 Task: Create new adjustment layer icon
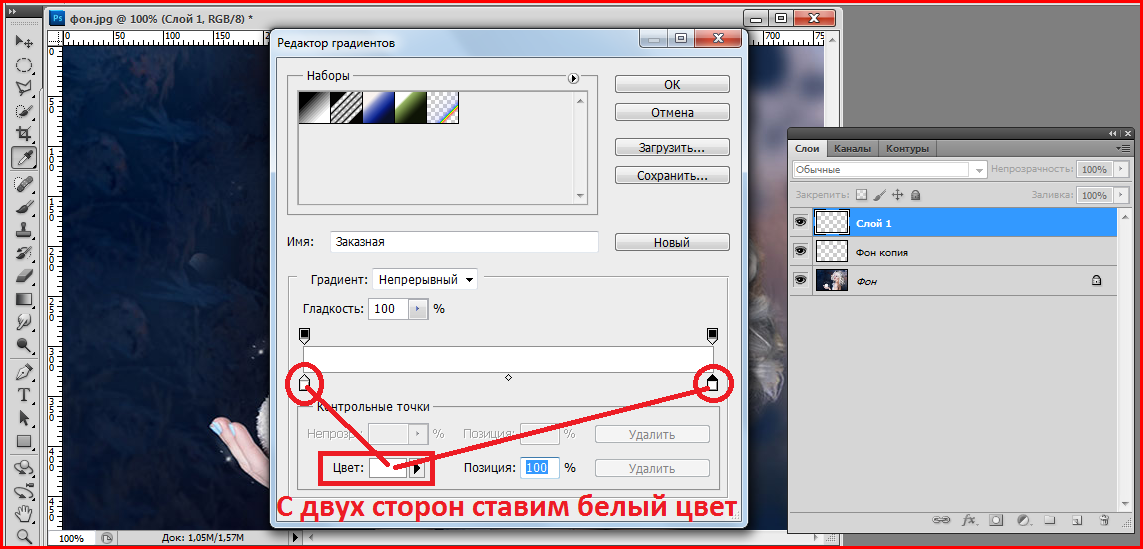pos(1023,520)
